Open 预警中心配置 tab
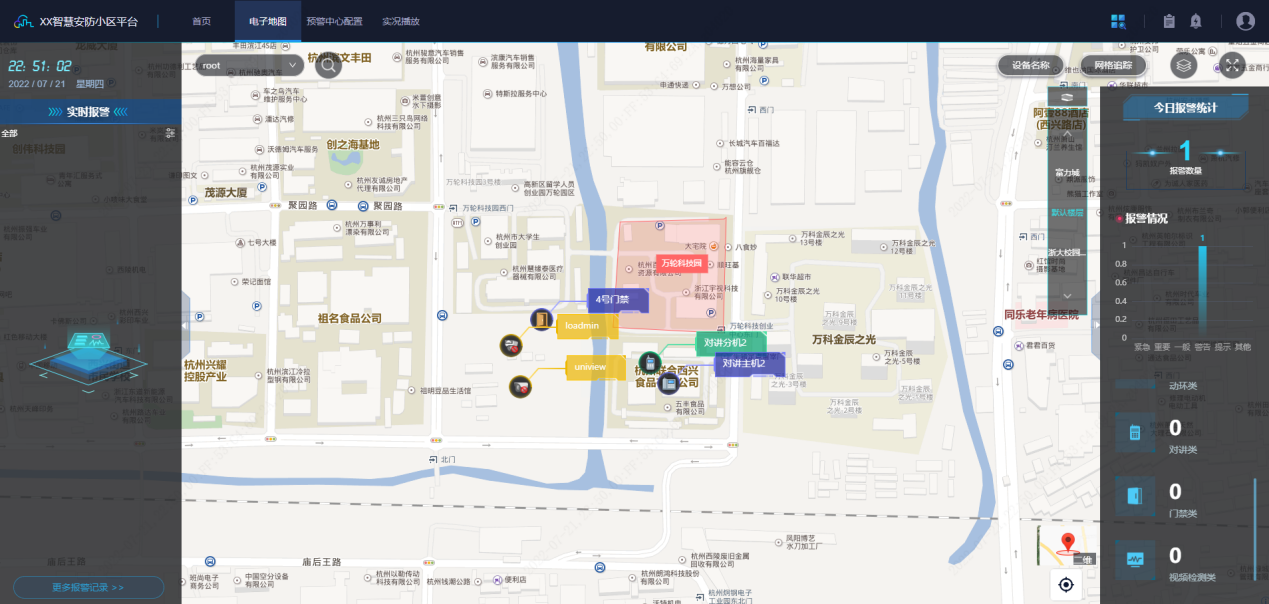Image resolution: width=1269 pixels, height=604 pixels. [x=334, y=21]
